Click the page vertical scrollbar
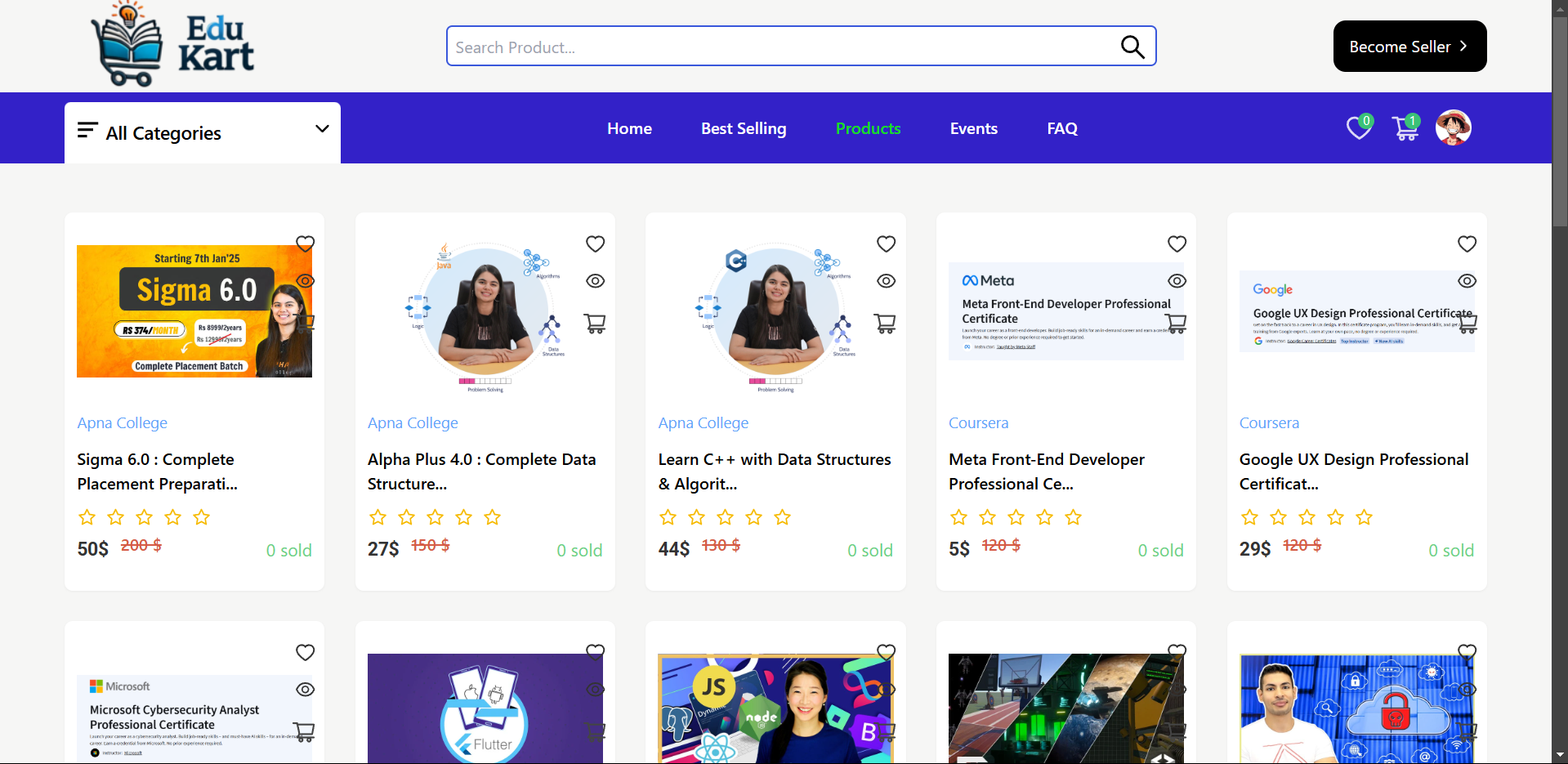1568x764 pixels. pyautogui.click(x=1560, y=123)
